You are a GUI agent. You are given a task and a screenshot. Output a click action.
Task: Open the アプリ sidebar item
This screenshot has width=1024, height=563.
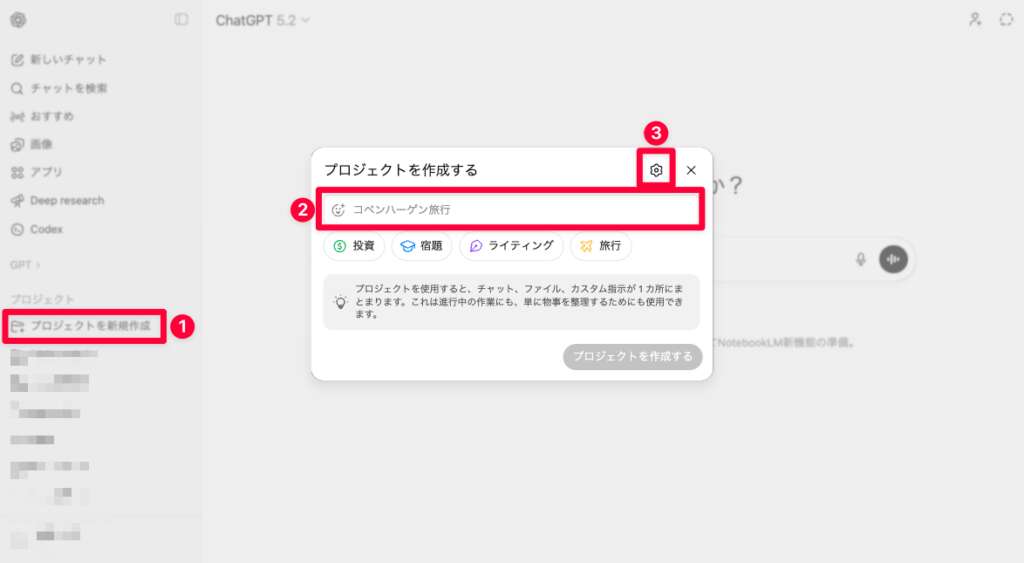(x=37, y=172)
